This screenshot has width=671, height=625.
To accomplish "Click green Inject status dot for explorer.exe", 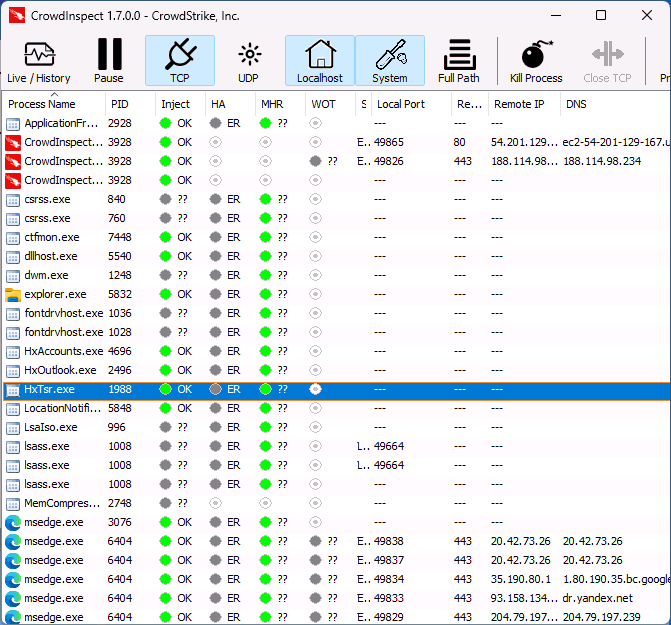I will point(165,294).
